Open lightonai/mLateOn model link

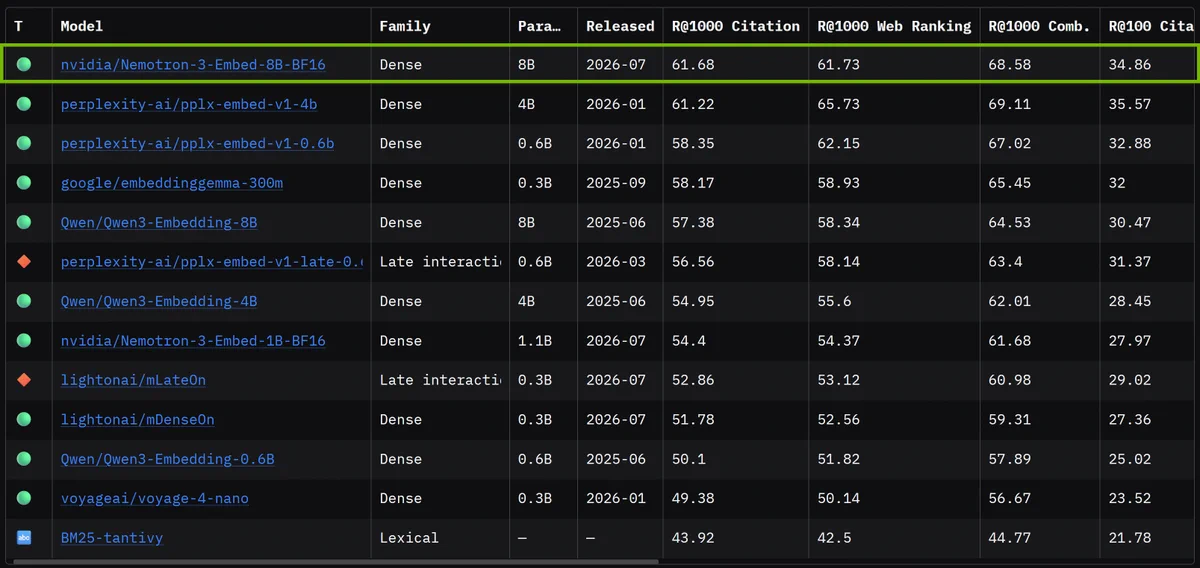coord(133,380)
